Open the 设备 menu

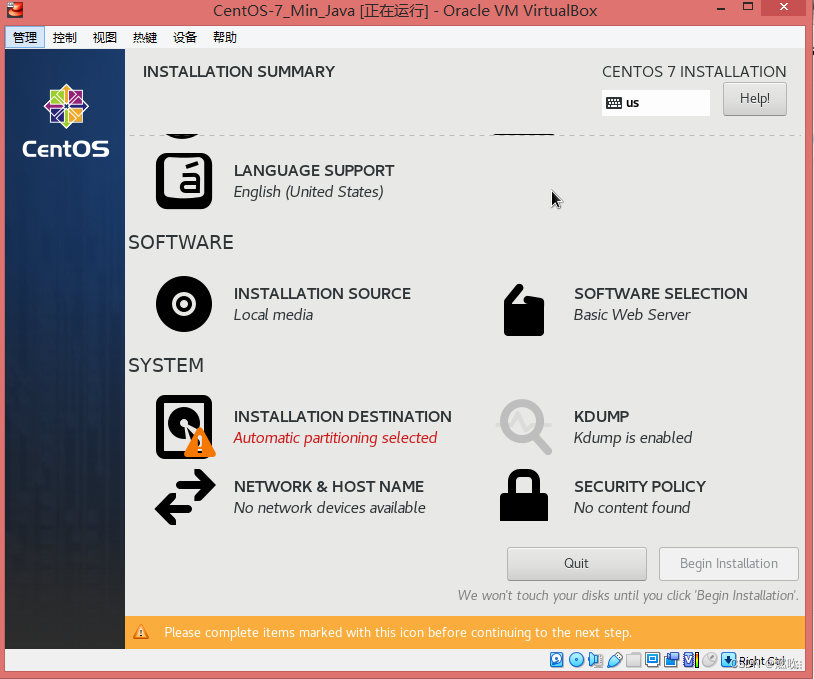[184, 37]
